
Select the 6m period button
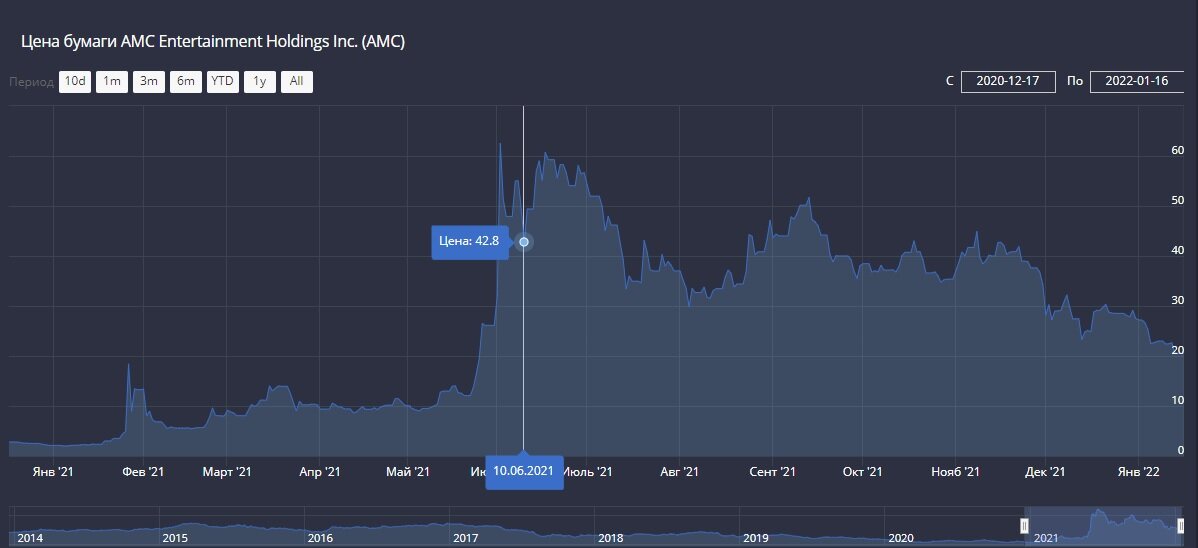[x=186, y=82]
